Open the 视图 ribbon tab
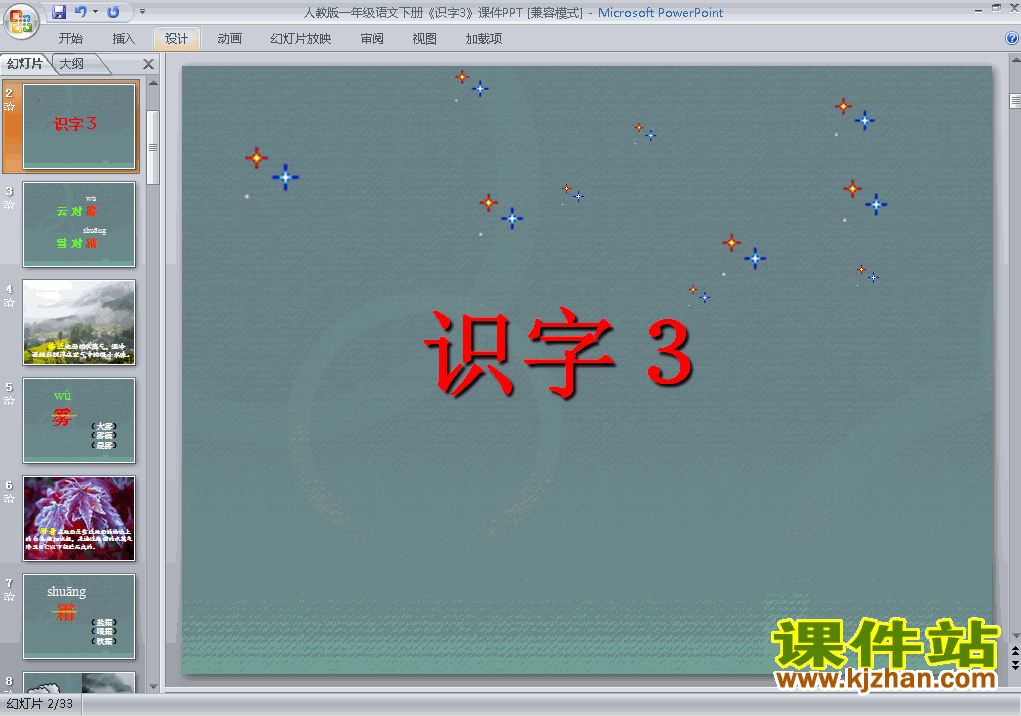 425,39
